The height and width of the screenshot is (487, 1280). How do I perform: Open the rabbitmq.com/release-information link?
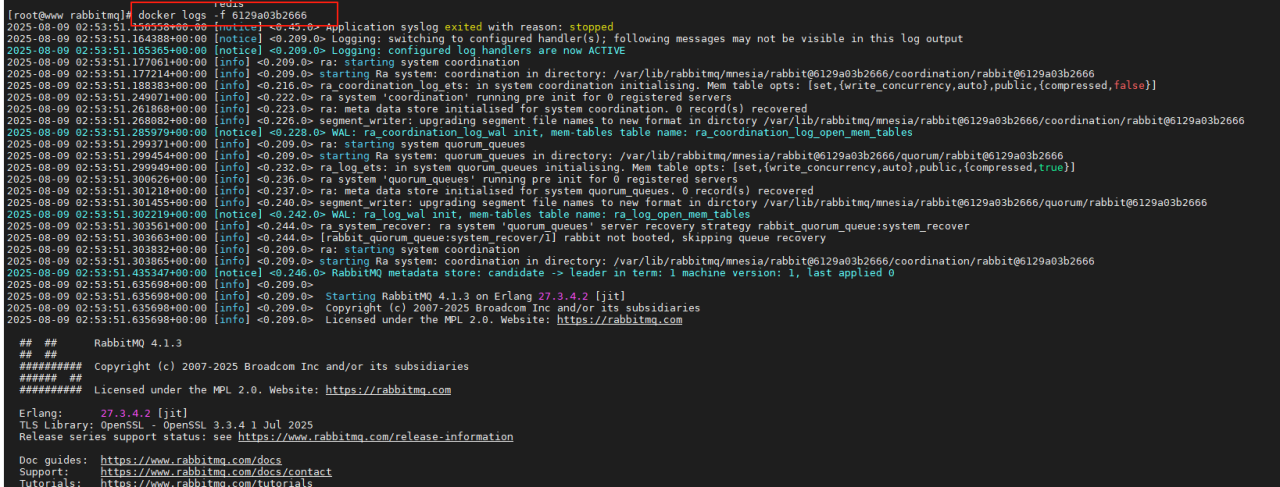375,437
